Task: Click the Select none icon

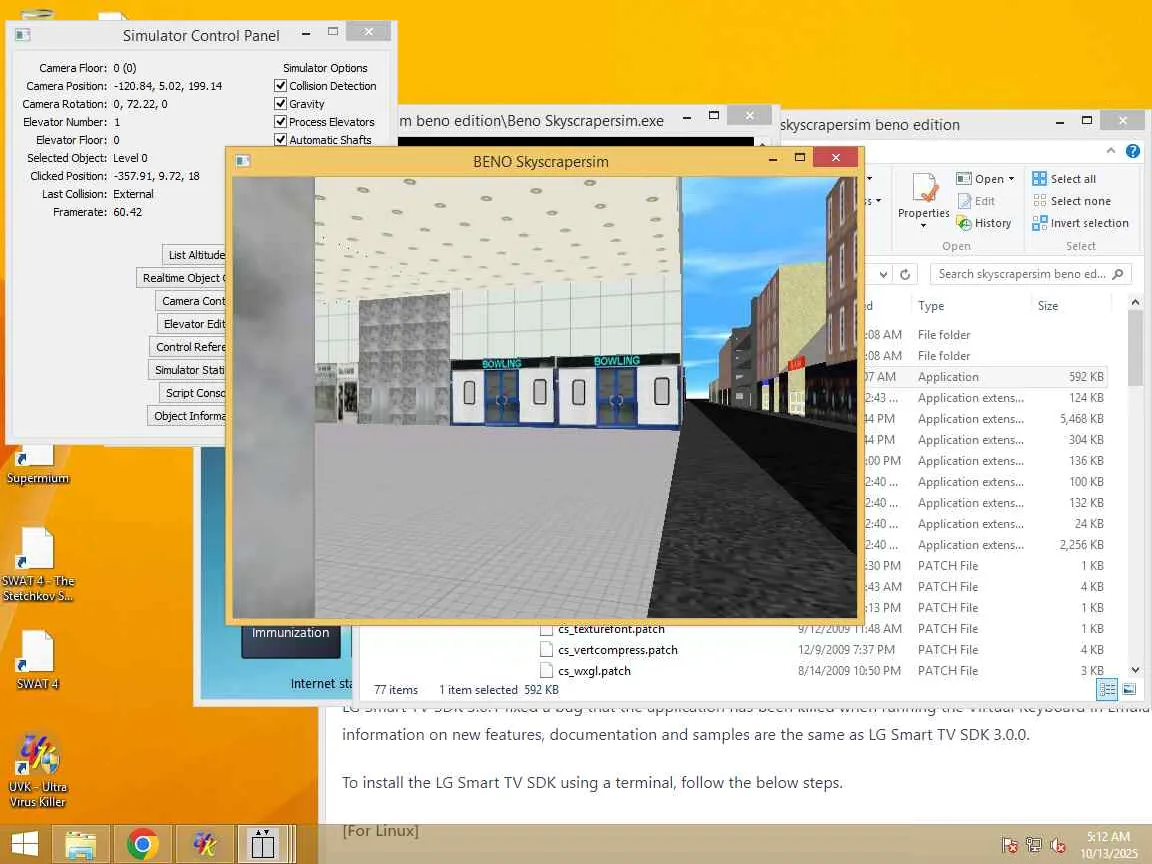Action: point(1039,201)
